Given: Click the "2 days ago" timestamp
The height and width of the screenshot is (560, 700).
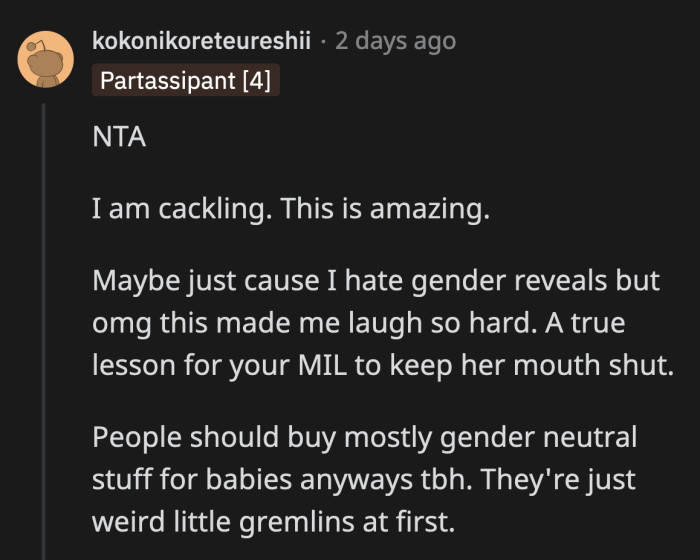Looking at the screenshot, I should (395, 41).
